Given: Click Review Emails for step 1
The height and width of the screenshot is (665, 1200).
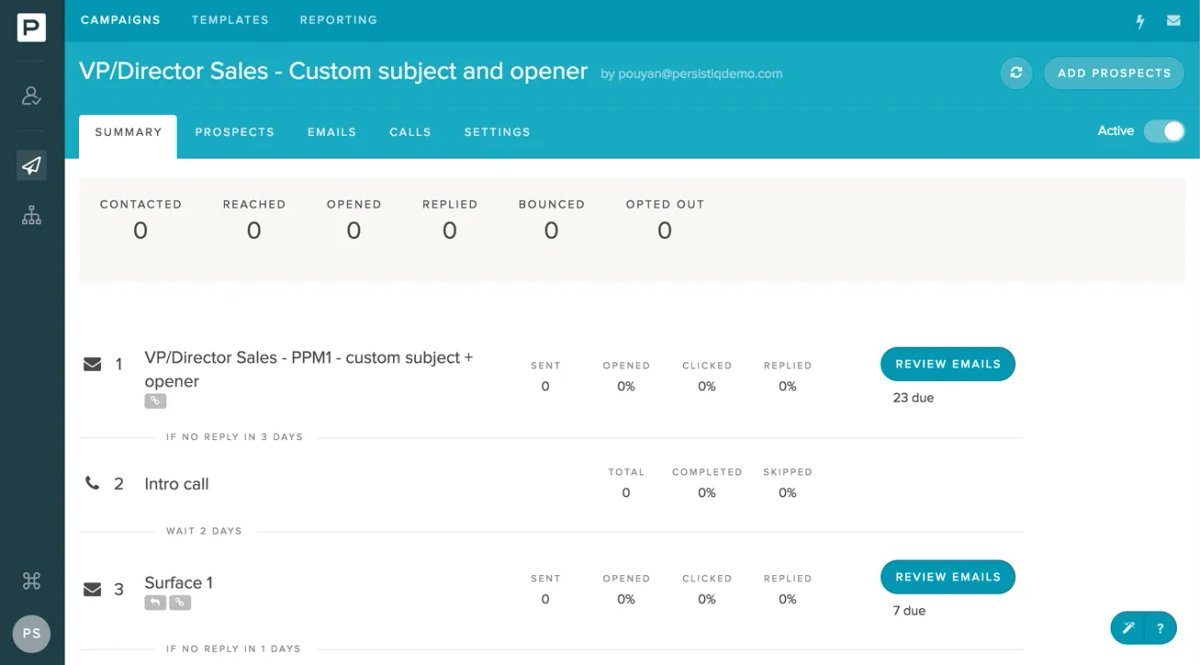Looking at the screenshot, I should (948, 364).
